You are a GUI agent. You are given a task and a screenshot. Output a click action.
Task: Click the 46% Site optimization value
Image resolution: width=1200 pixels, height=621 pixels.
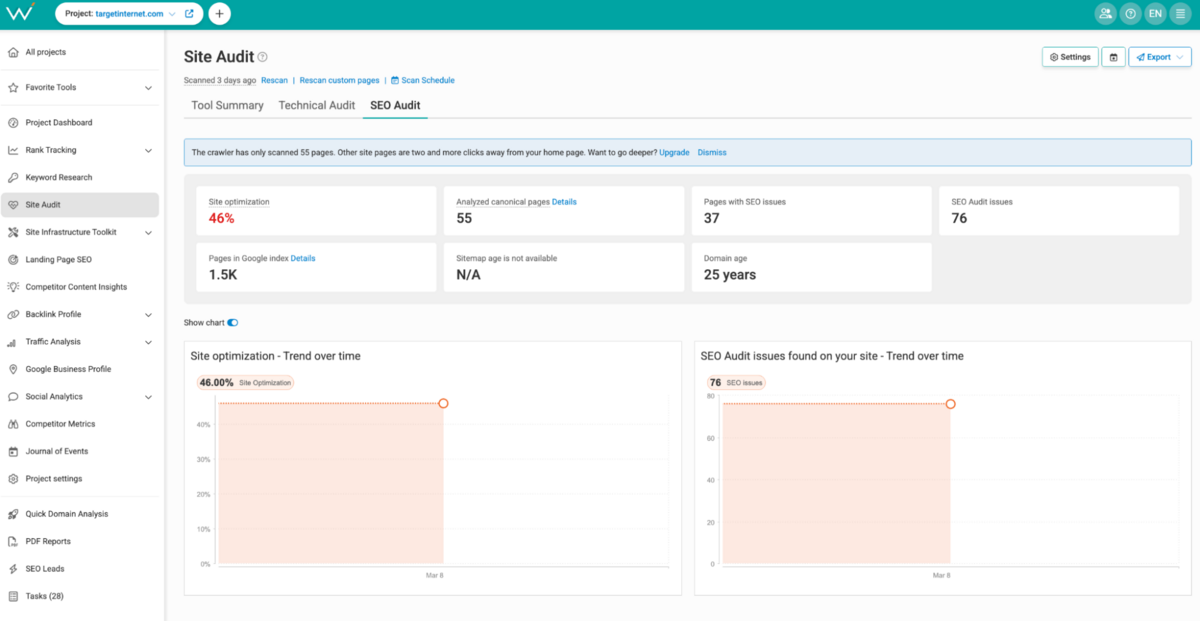221,218
